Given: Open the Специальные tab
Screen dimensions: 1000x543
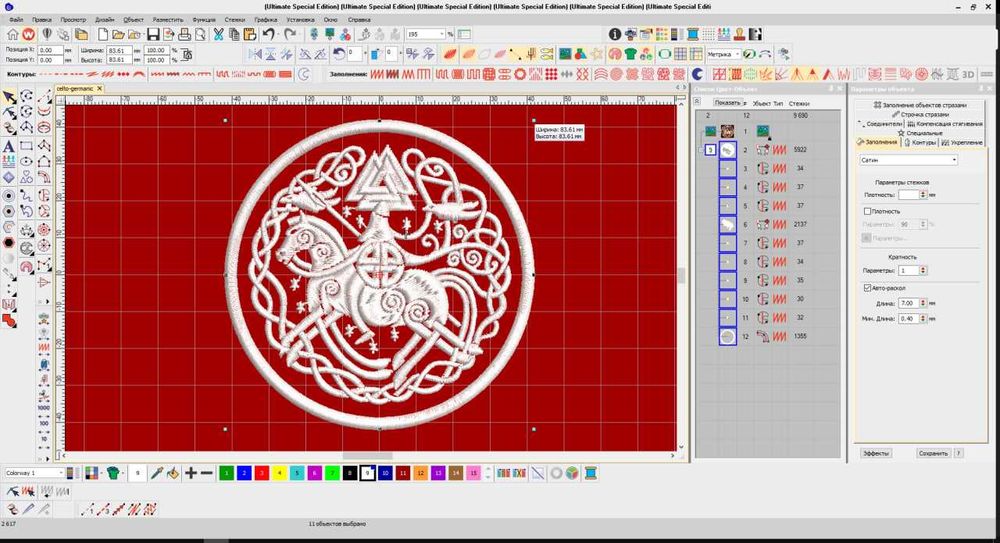Looking at the screenshot, I should [920, 133].
